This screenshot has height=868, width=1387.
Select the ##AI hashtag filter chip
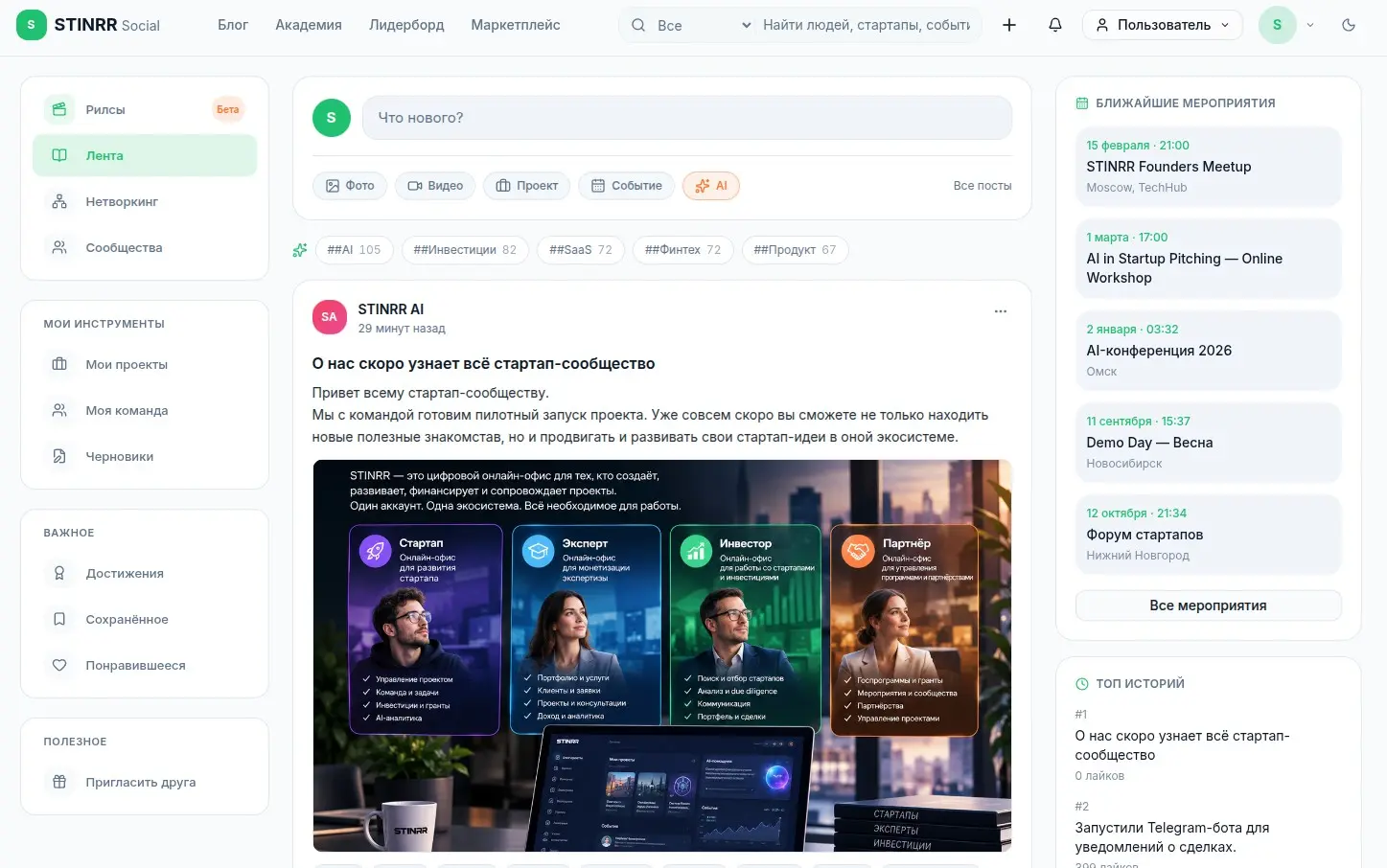[354, 250]
